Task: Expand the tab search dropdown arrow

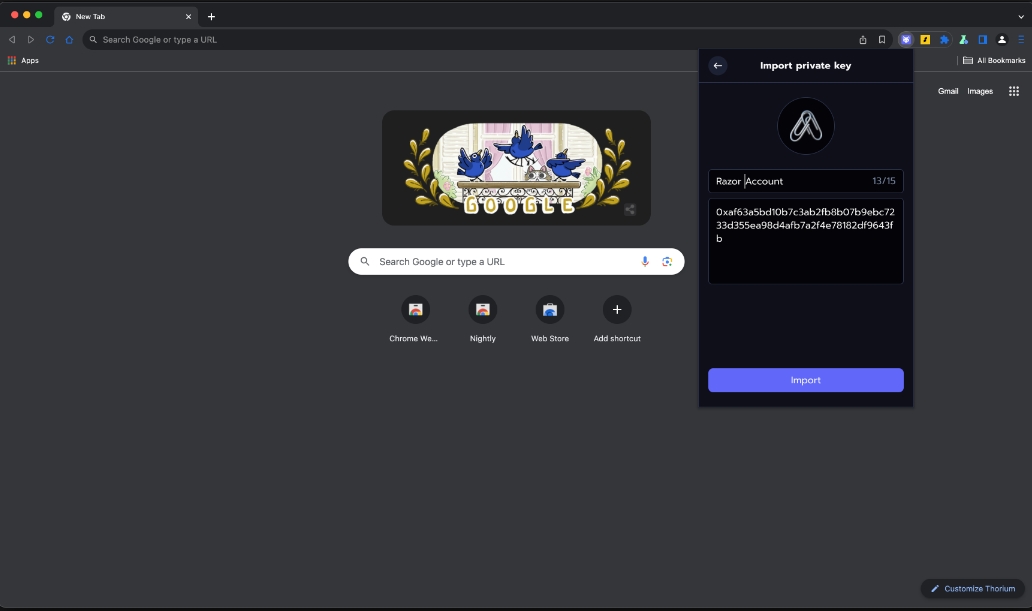Action: (x=1021, y=16)
